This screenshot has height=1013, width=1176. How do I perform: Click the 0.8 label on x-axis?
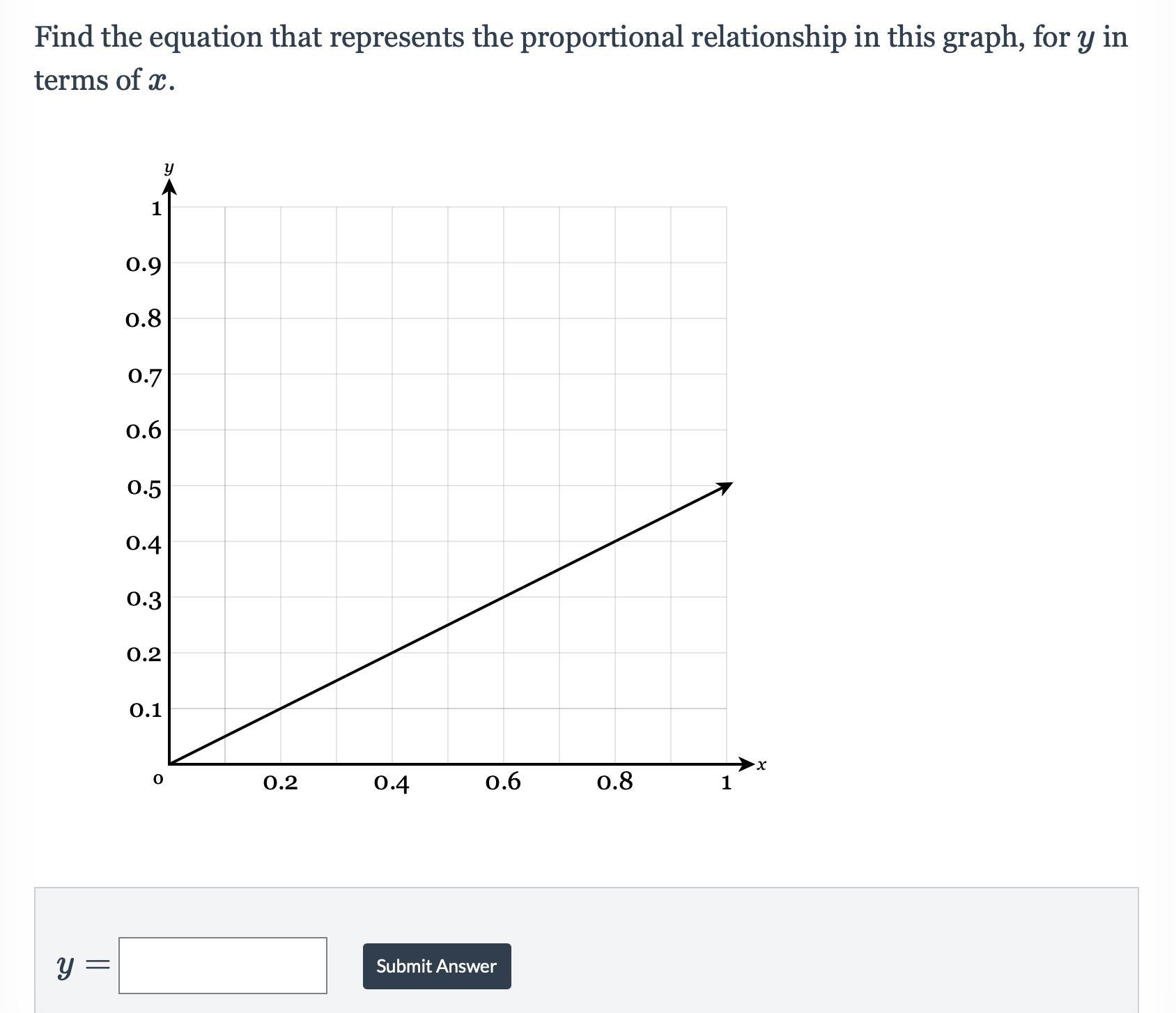point(615,783)
